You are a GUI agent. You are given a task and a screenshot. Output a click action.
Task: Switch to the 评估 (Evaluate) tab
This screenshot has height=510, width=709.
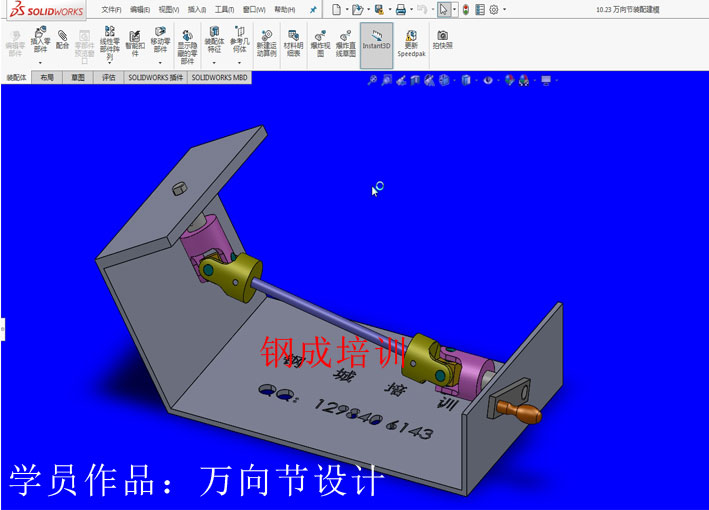pyautogui.click(x=108, y=77)
